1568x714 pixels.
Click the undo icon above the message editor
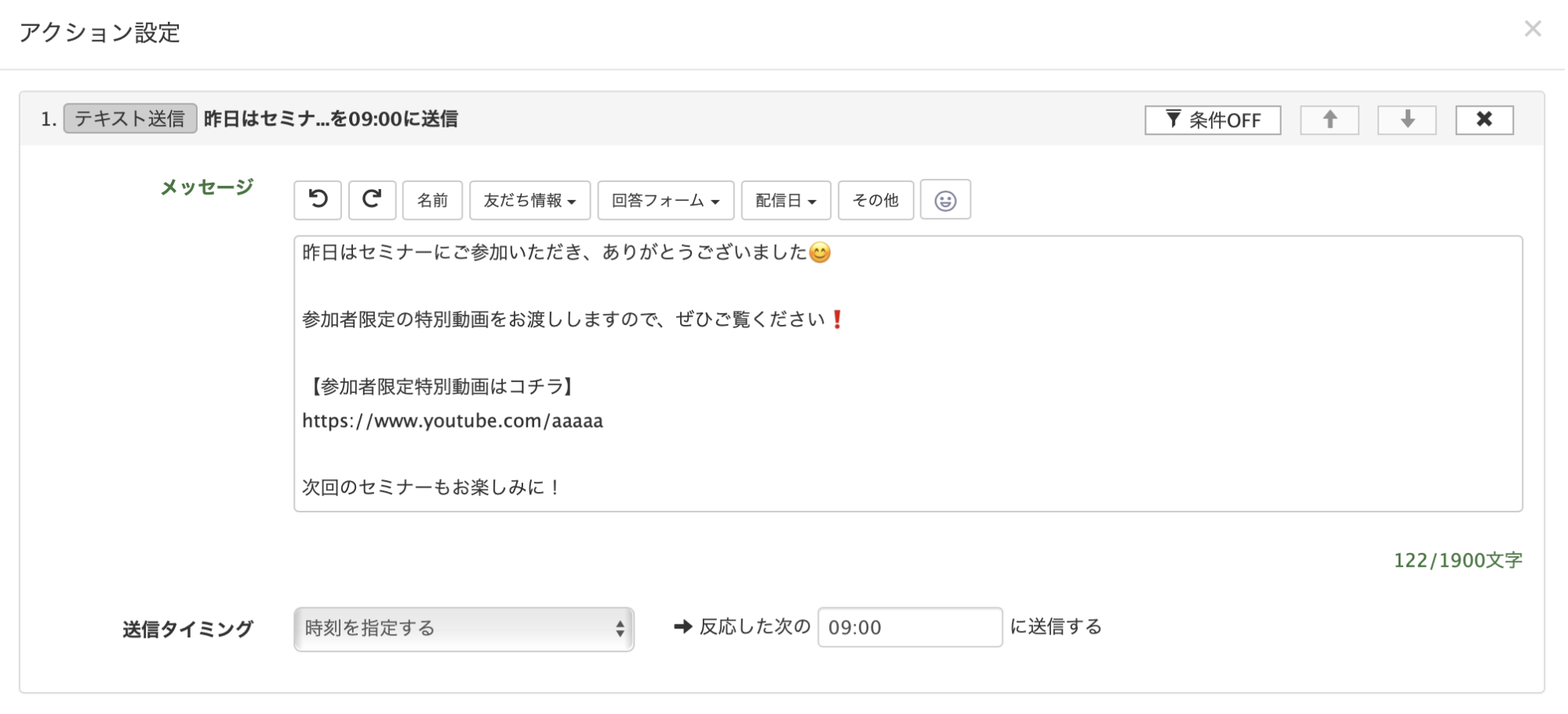tap(317, 200)
